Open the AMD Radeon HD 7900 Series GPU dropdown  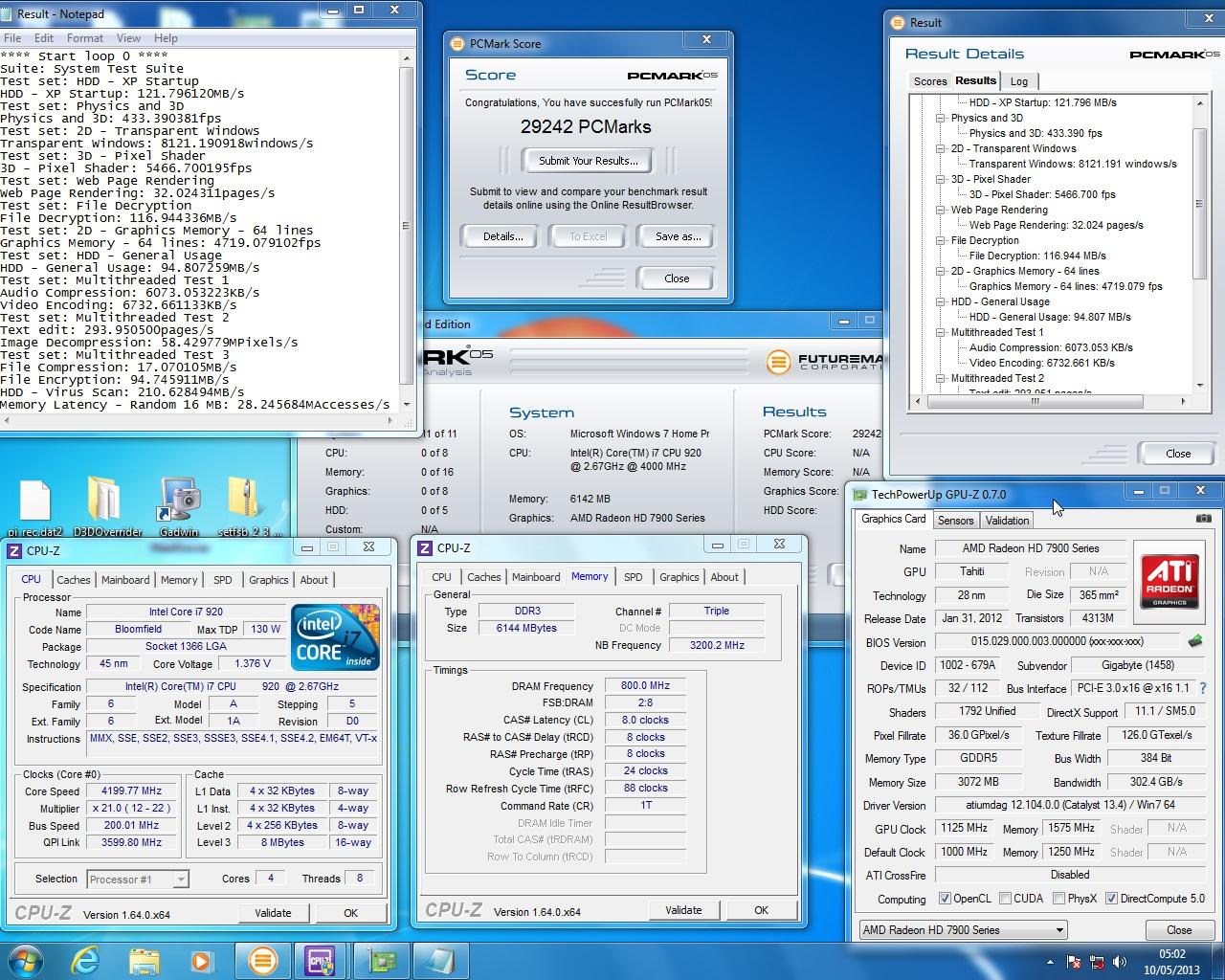tap(962, 929)
